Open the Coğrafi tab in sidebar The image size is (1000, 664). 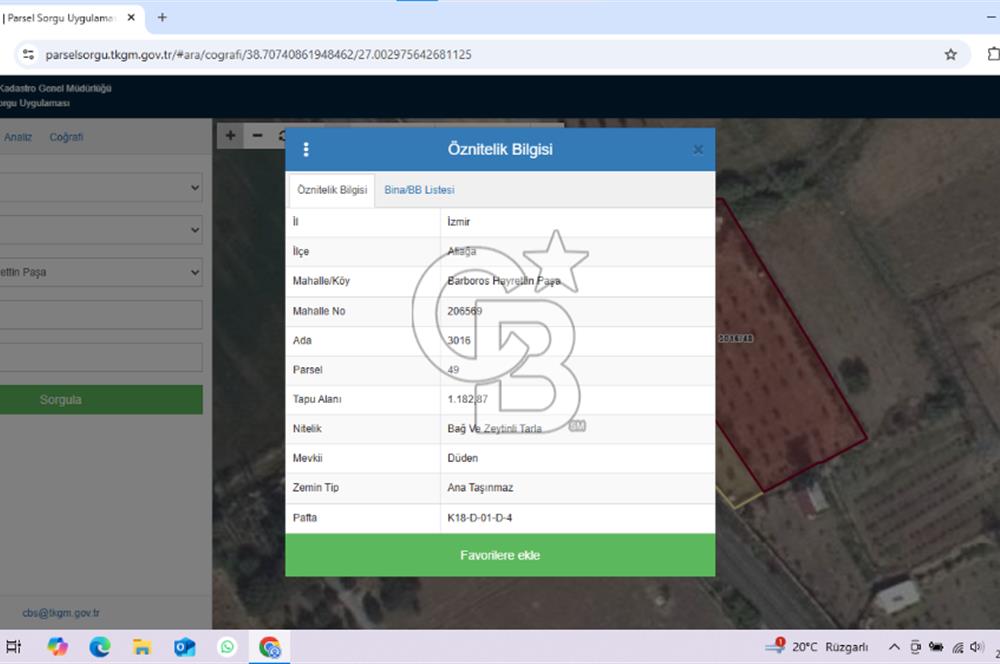coord(66,137)
